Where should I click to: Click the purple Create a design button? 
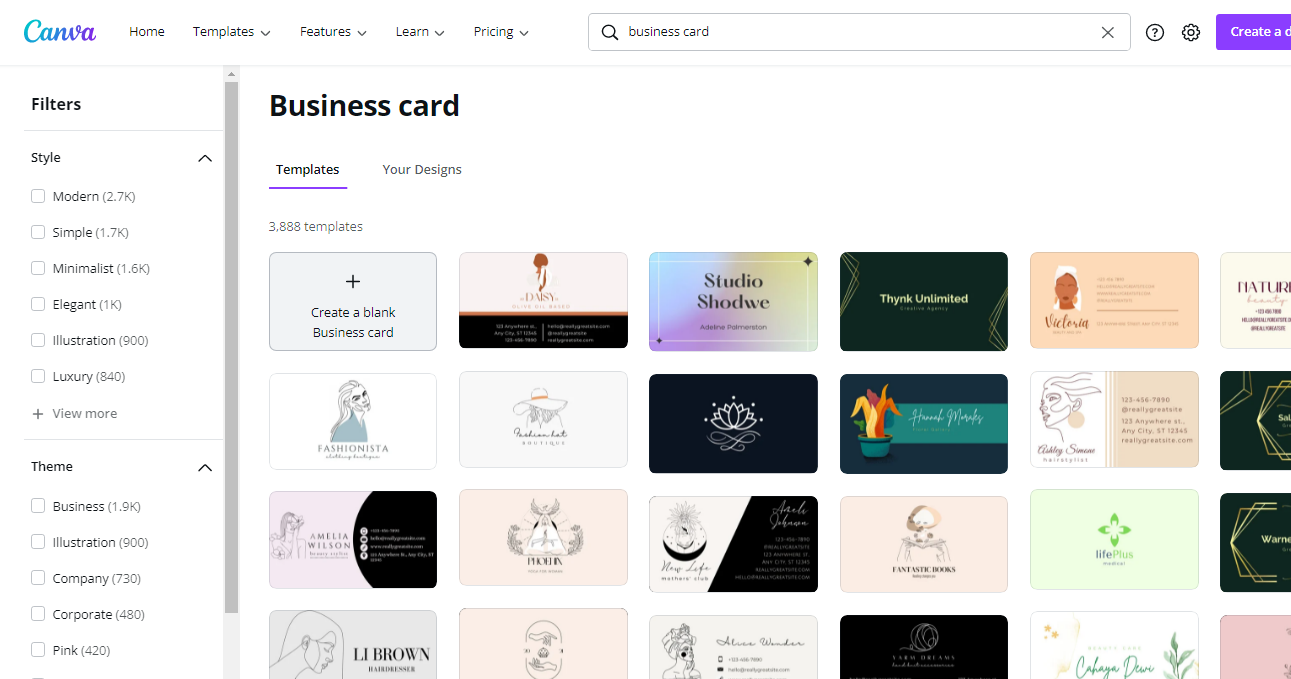tap(1253, 32)
